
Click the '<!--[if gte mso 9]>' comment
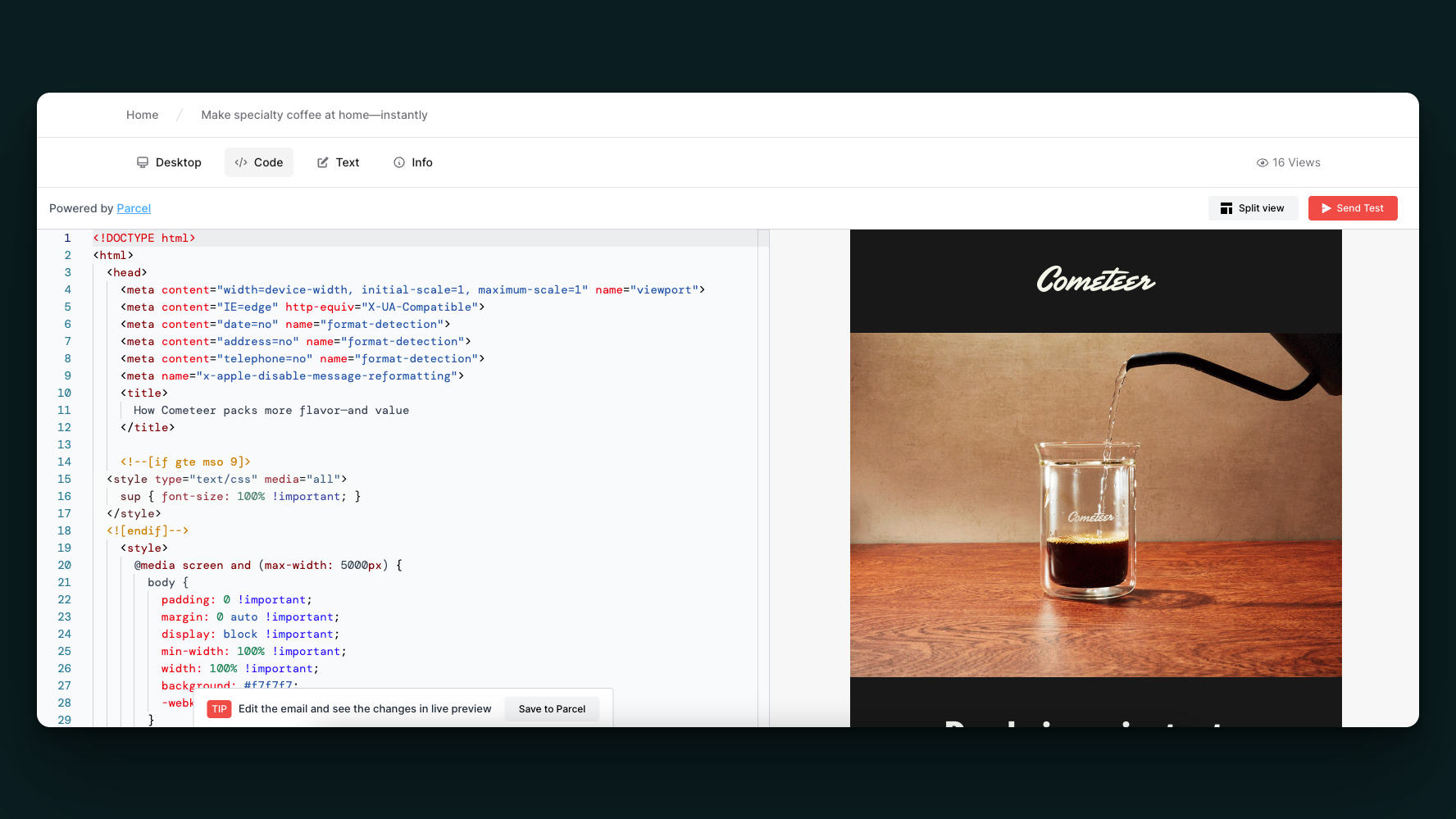pos(185,462)
